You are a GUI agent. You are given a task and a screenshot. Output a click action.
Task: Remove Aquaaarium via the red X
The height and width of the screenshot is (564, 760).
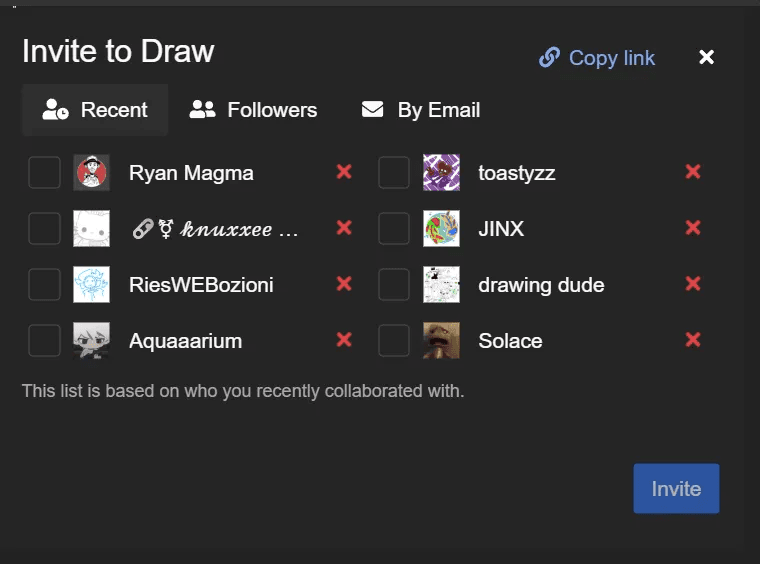click(344, 340)
